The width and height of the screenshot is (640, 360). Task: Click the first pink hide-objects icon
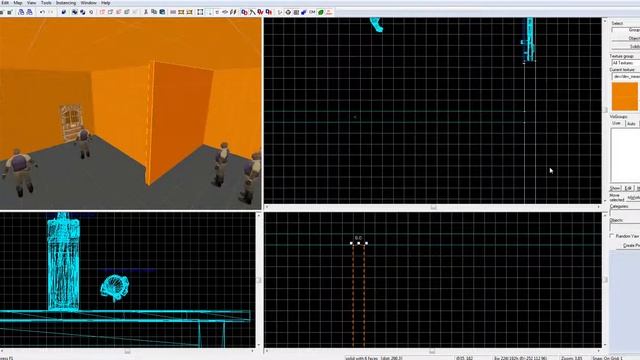102,12
